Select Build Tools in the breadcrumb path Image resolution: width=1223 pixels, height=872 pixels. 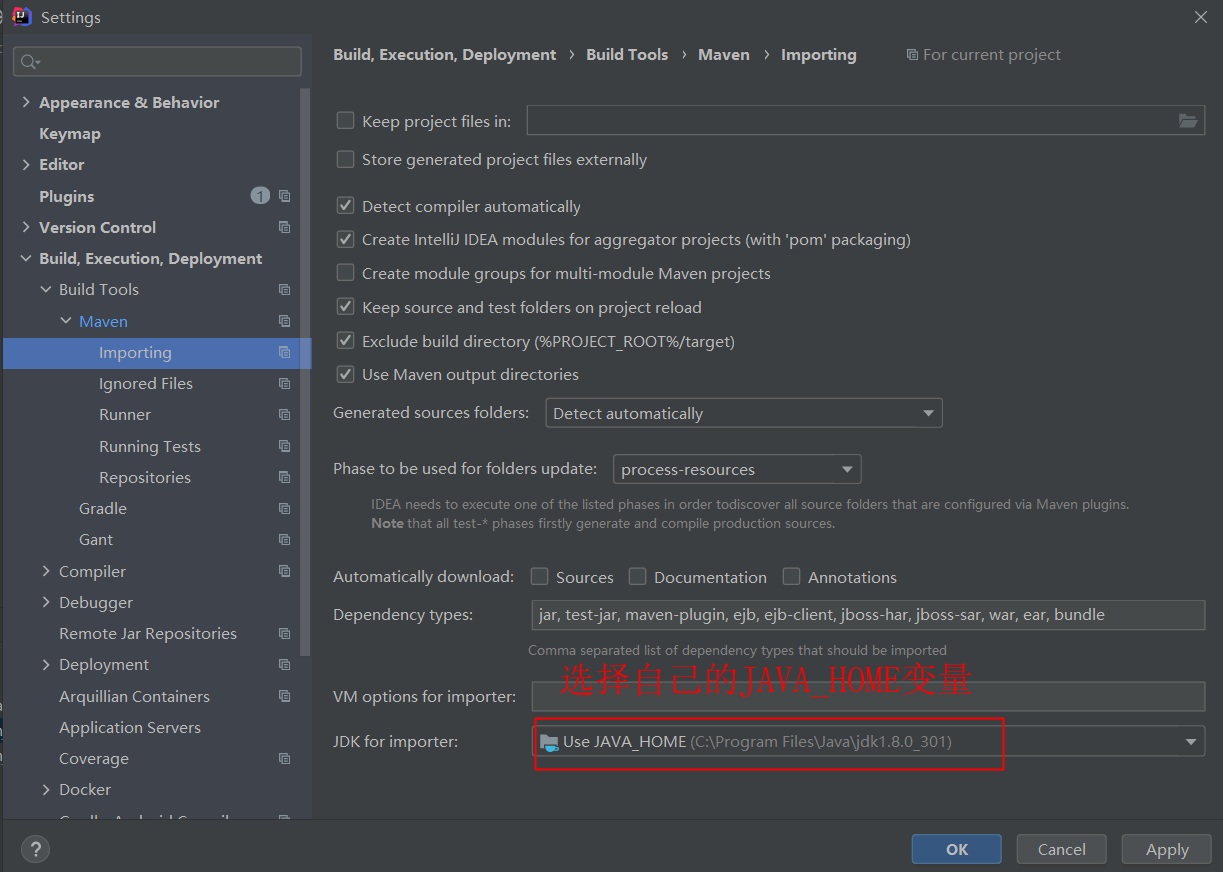point(627,54)
